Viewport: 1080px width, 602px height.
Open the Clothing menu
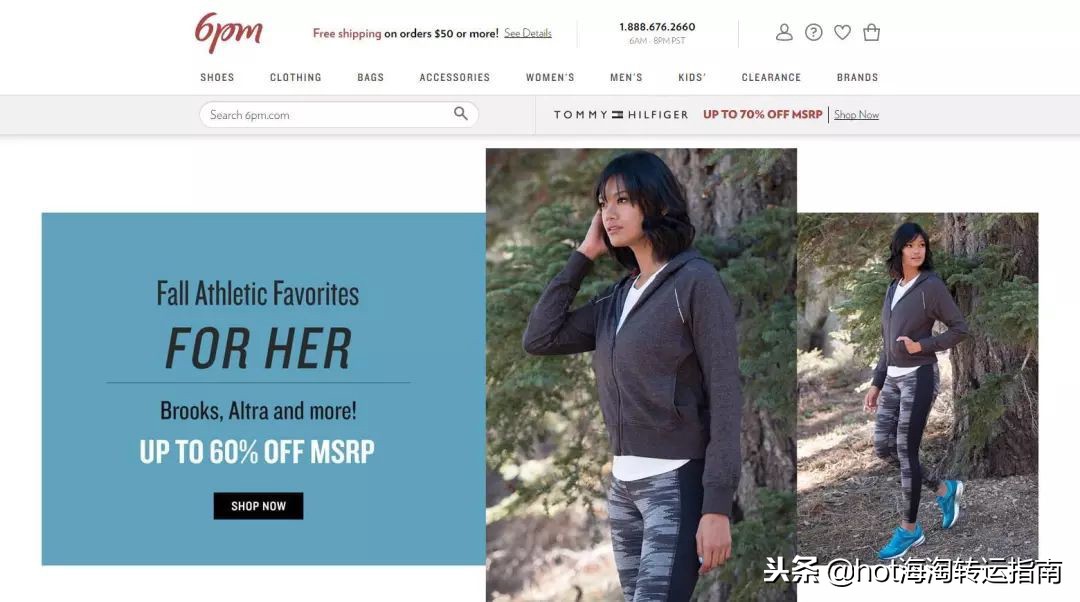click(x=295, y=77)
